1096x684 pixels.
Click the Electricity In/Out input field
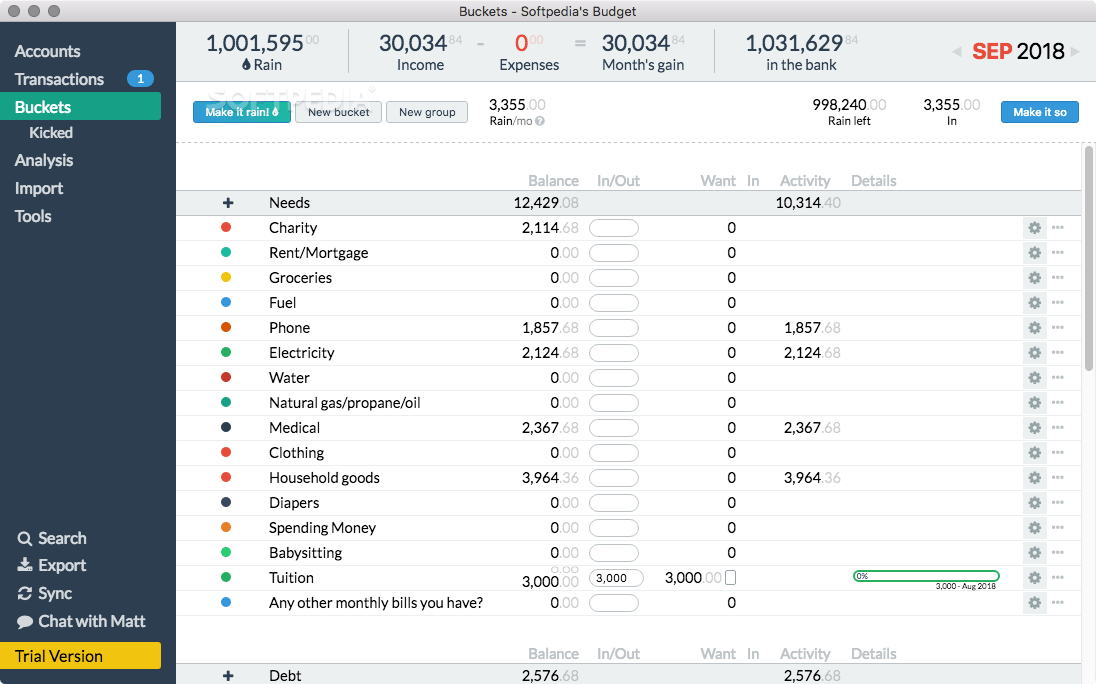click(x=614, y=353)
